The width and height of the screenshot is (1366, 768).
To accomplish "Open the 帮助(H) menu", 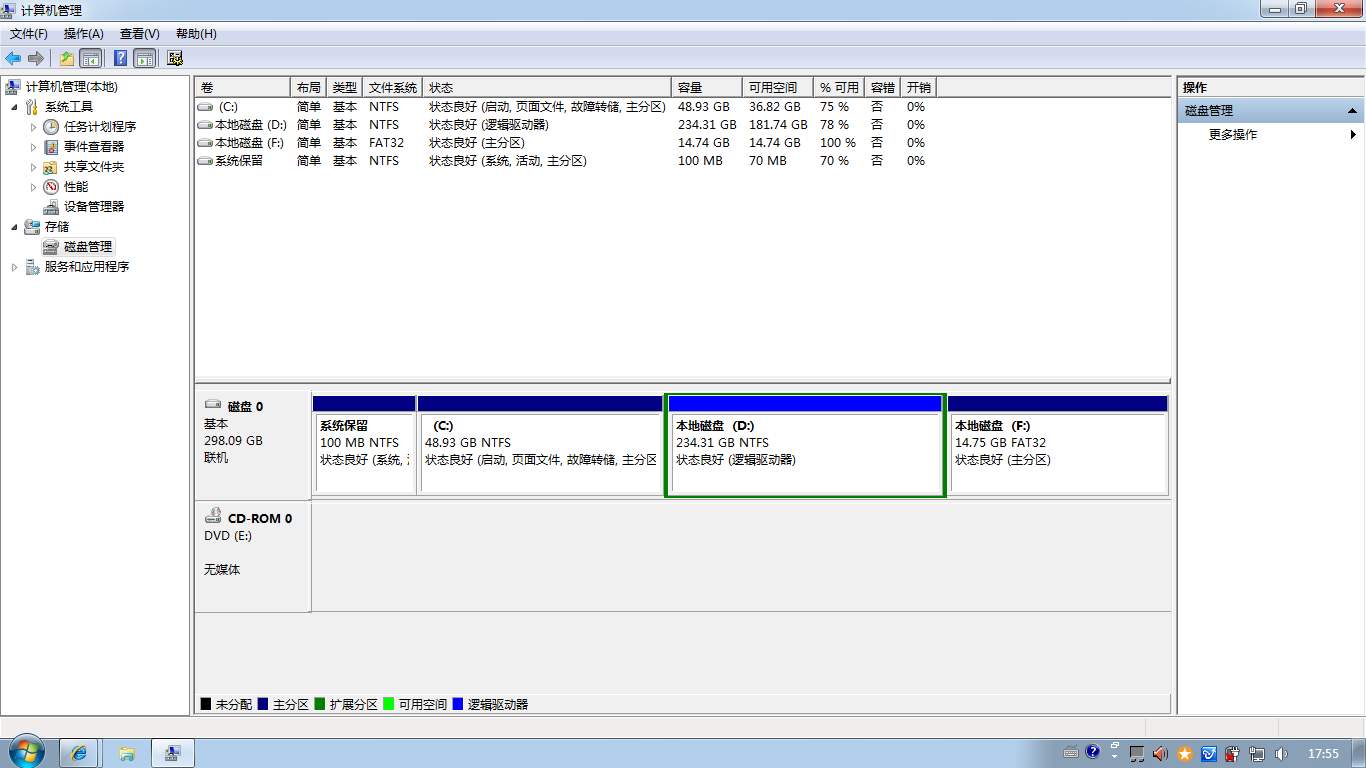I will tap(196, 34).
